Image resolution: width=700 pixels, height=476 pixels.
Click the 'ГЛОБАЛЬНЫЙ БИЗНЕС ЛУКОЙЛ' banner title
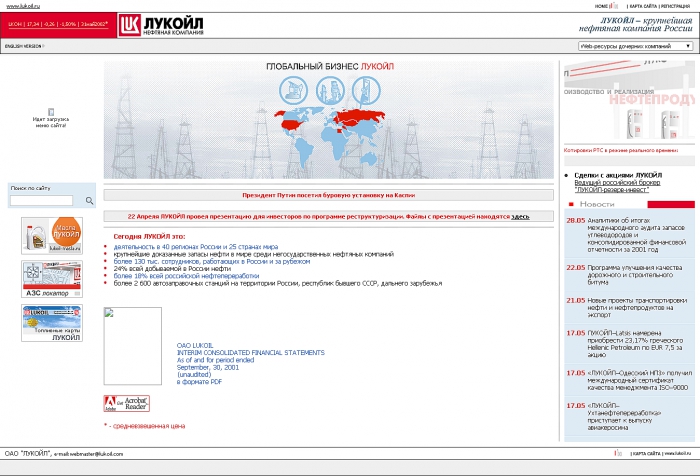pyautogui.click(x=330, y=67)
